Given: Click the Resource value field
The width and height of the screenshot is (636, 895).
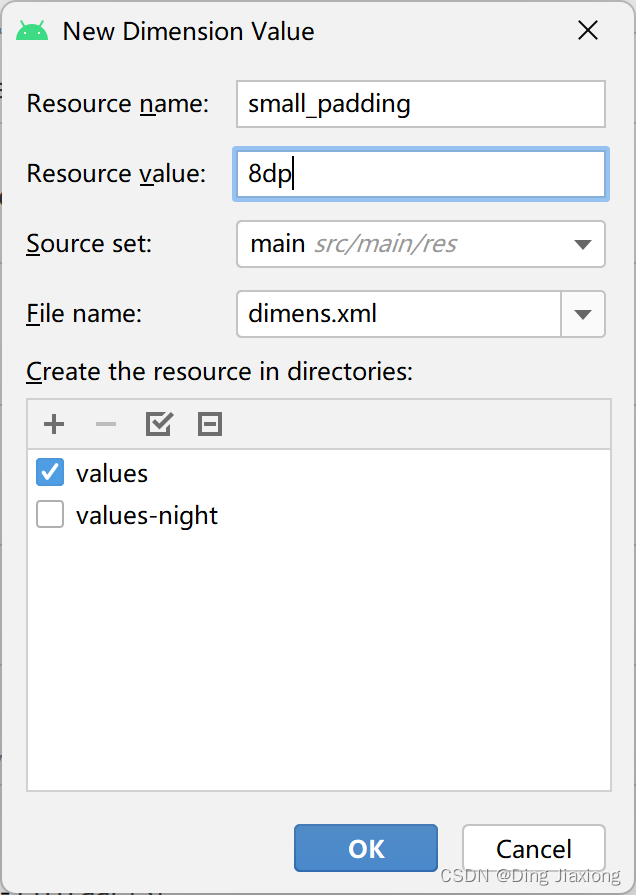Looking at the screenshot, I should click(421, 174).
